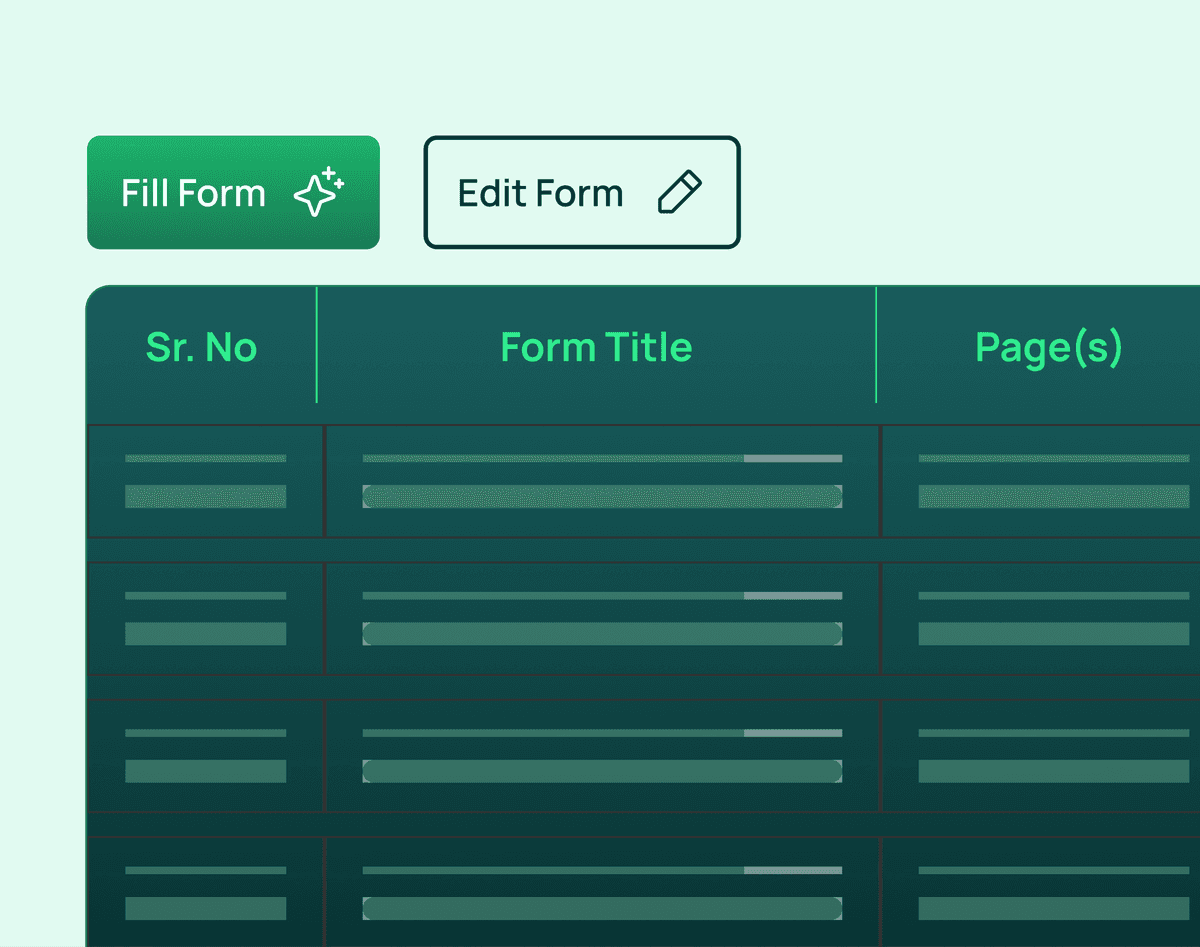The image size is (1200, 947).
Task: Open the third row Form Title cell
Action: 602,755
